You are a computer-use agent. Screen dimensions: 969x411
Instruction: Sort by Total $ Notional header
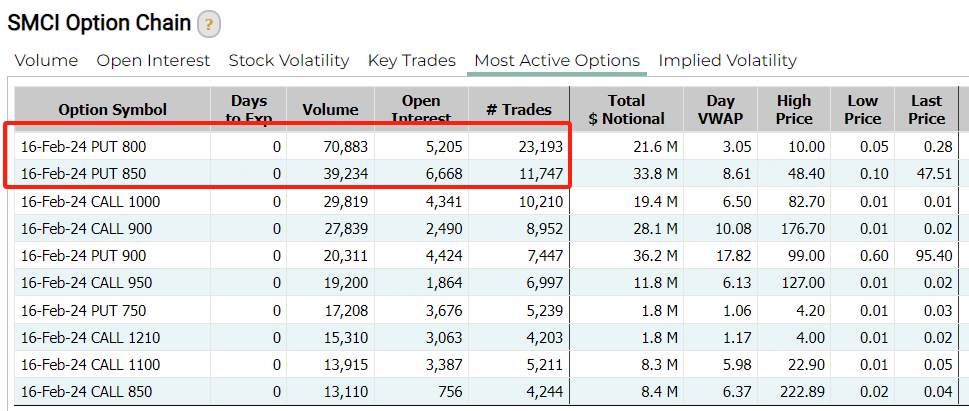[x=626, y=110]
